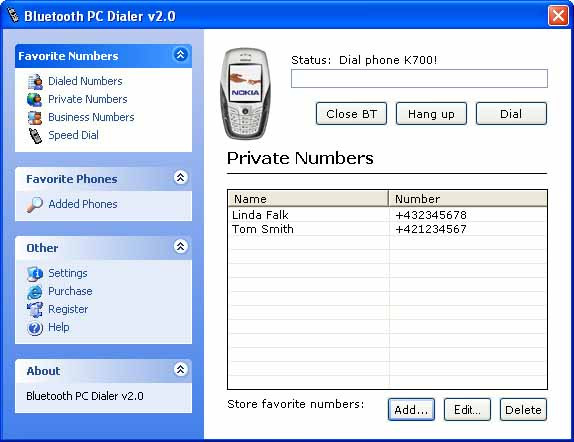Click the Favorite Numbers panel title

coord(68,56)
